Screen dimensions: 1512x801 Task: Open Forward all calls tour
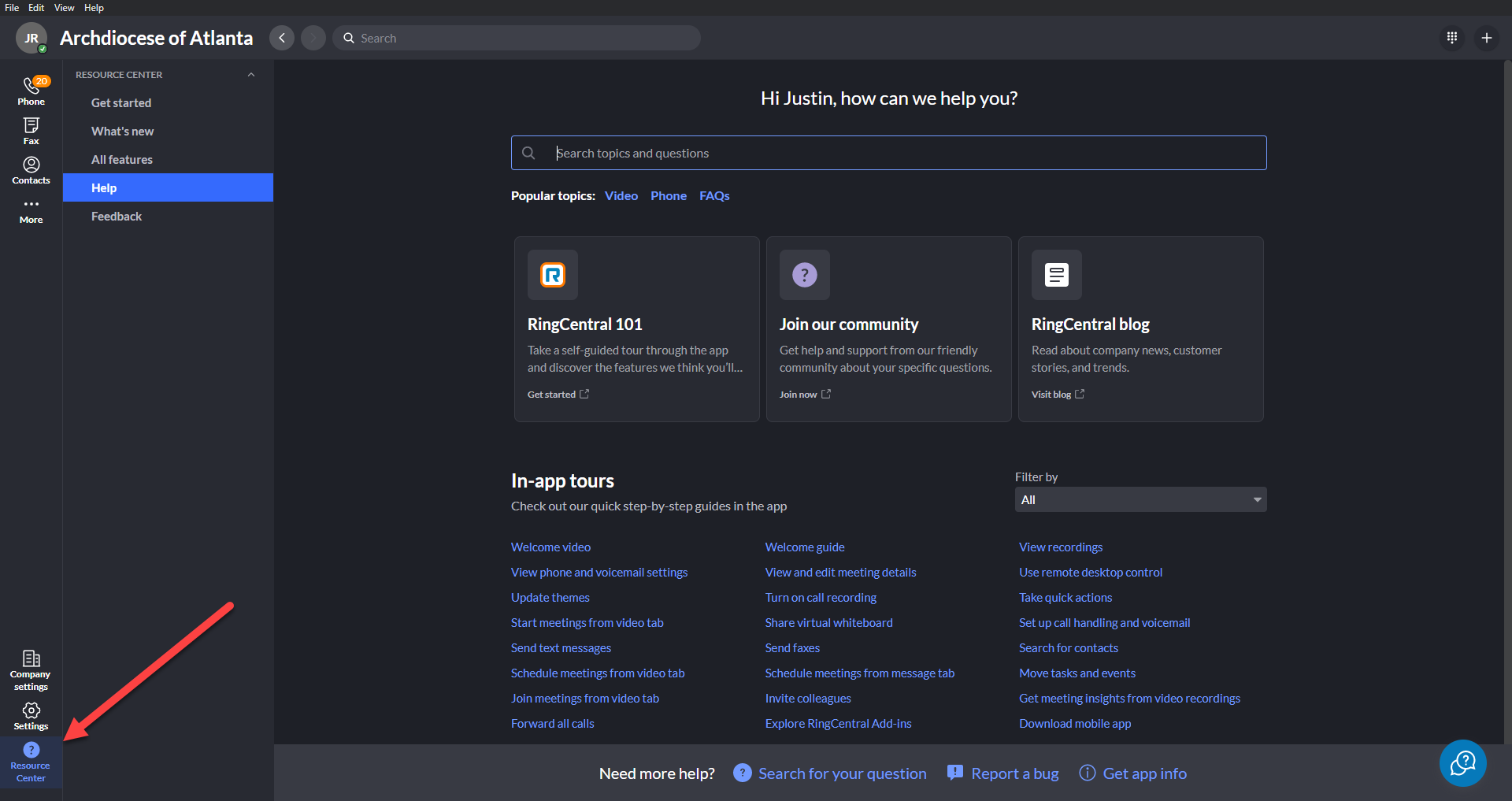(552, 723)
